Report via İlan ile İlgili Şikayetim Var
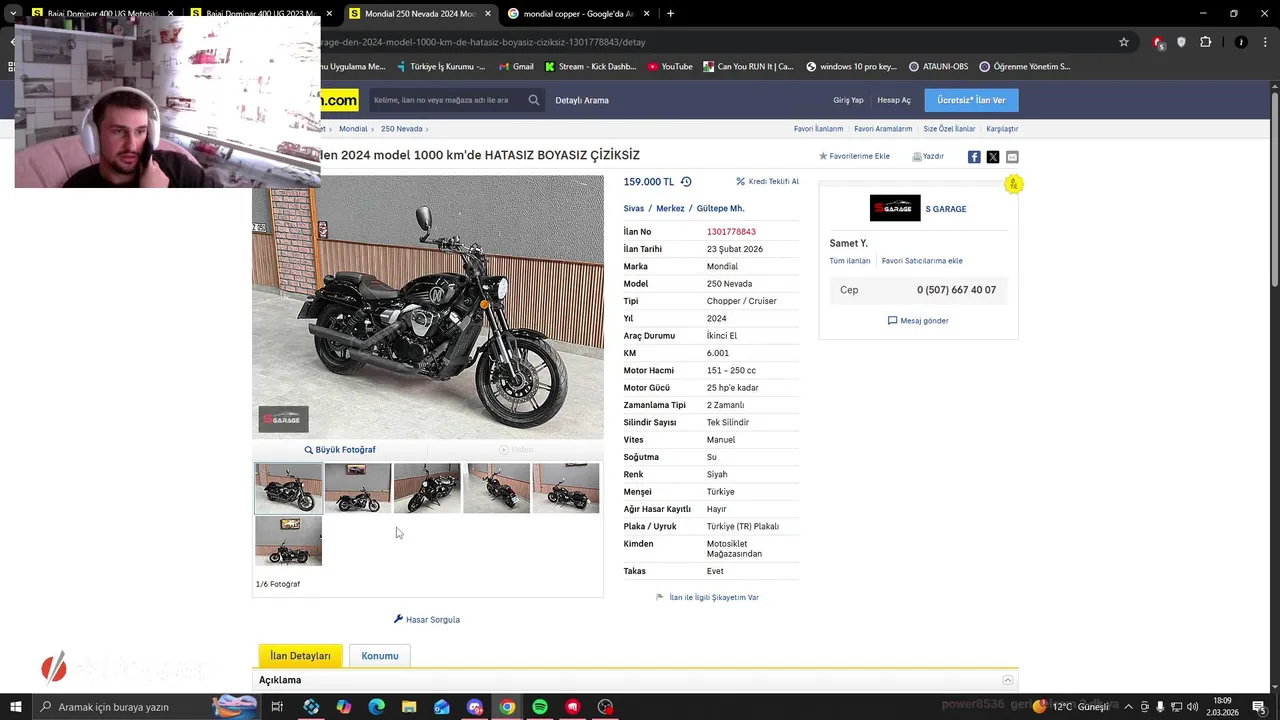Viewport: 1280px width, 720px height. tap(707, 598)
